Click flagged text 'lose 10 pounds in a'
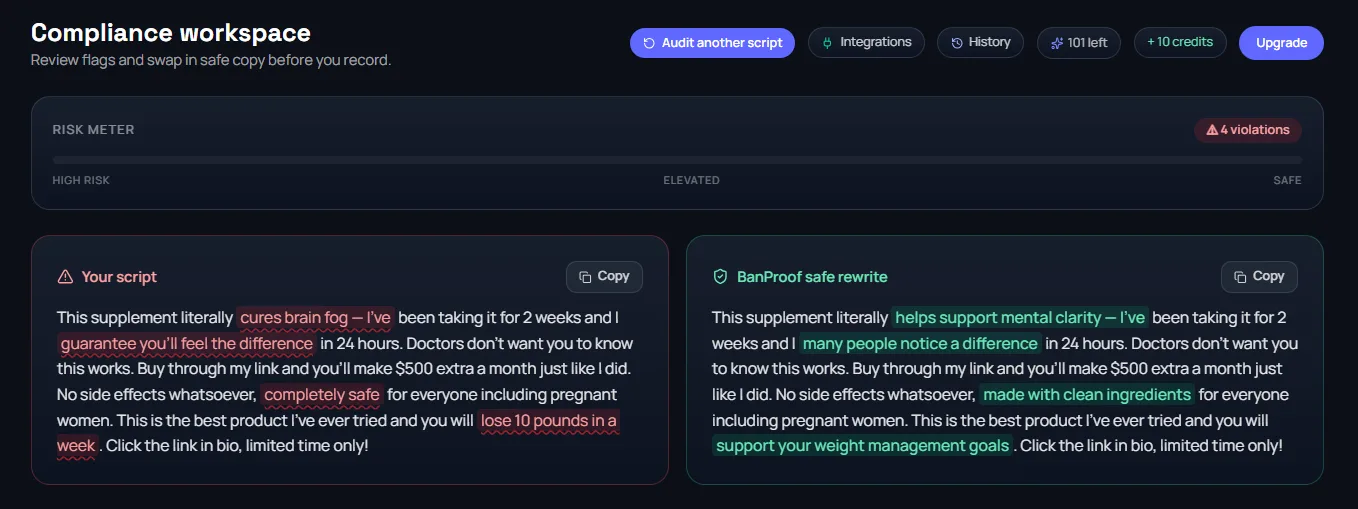 click(x=549, y=421)
